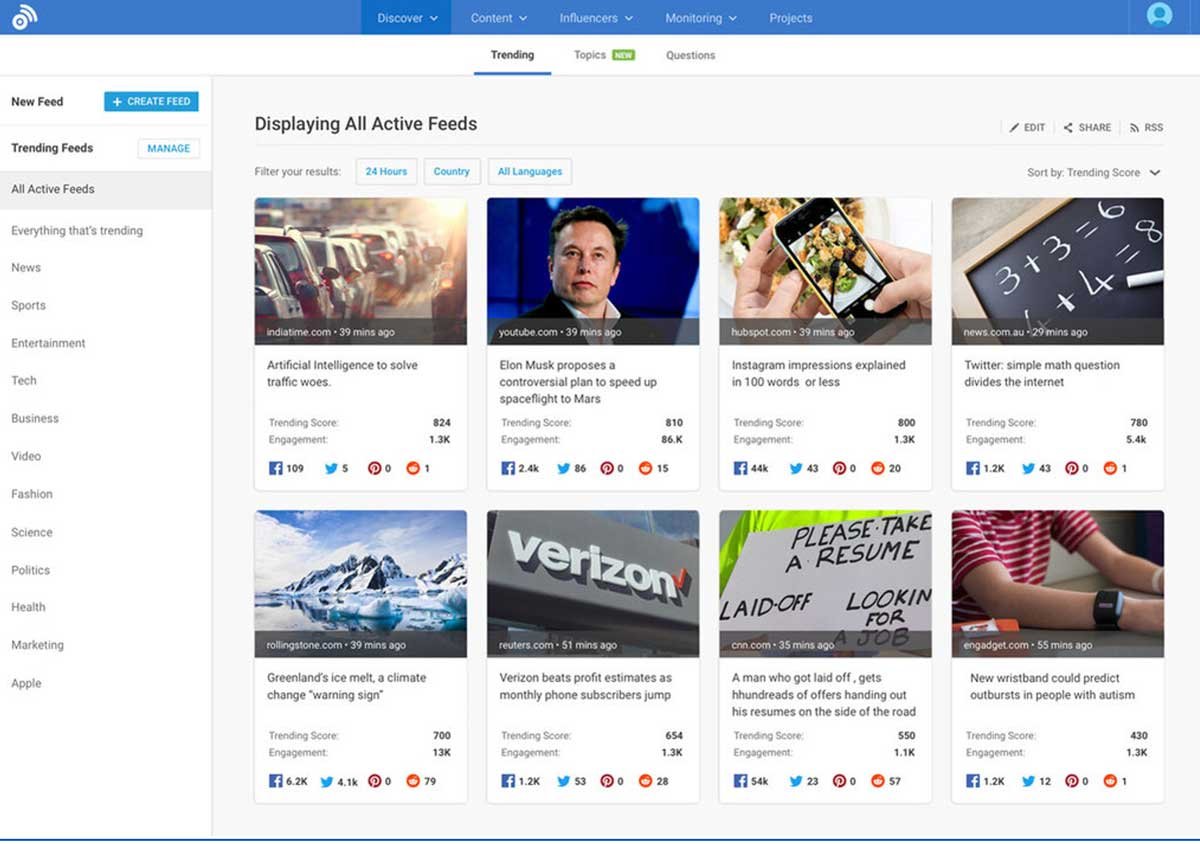This screenshot has width=1200, height=844.
Task: Click Twitter icon on Artificial Intelligence card
Action: (x=330, y=468)
